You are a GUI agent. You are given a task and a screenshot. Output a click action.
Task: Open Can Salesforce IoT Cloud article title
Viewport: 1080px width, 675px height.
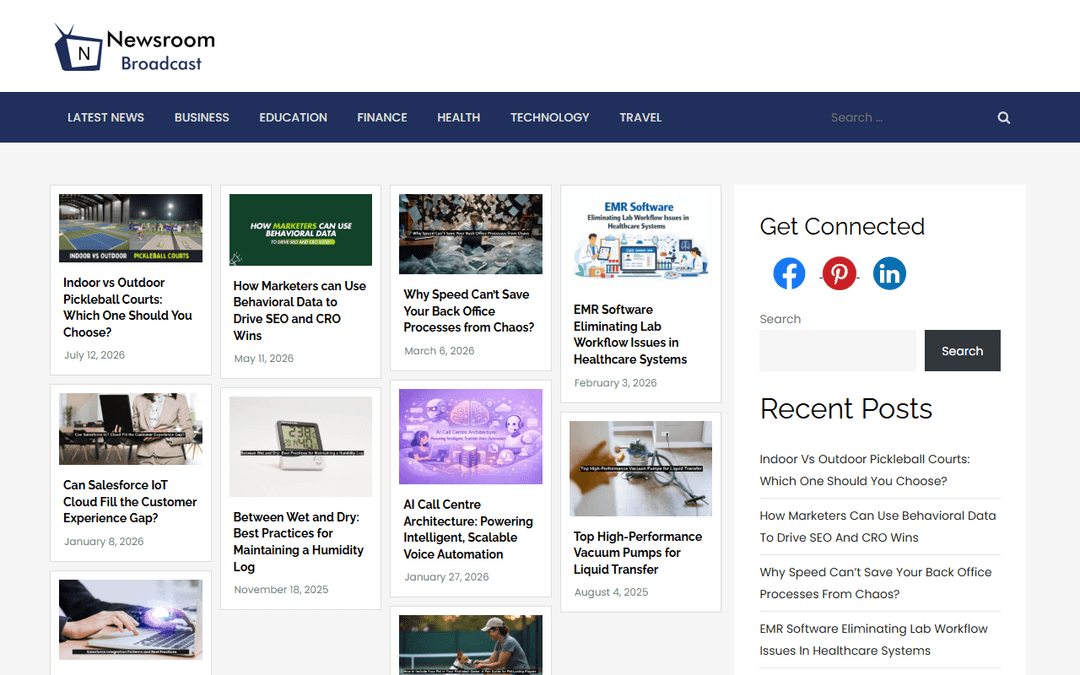coord(130,501)
